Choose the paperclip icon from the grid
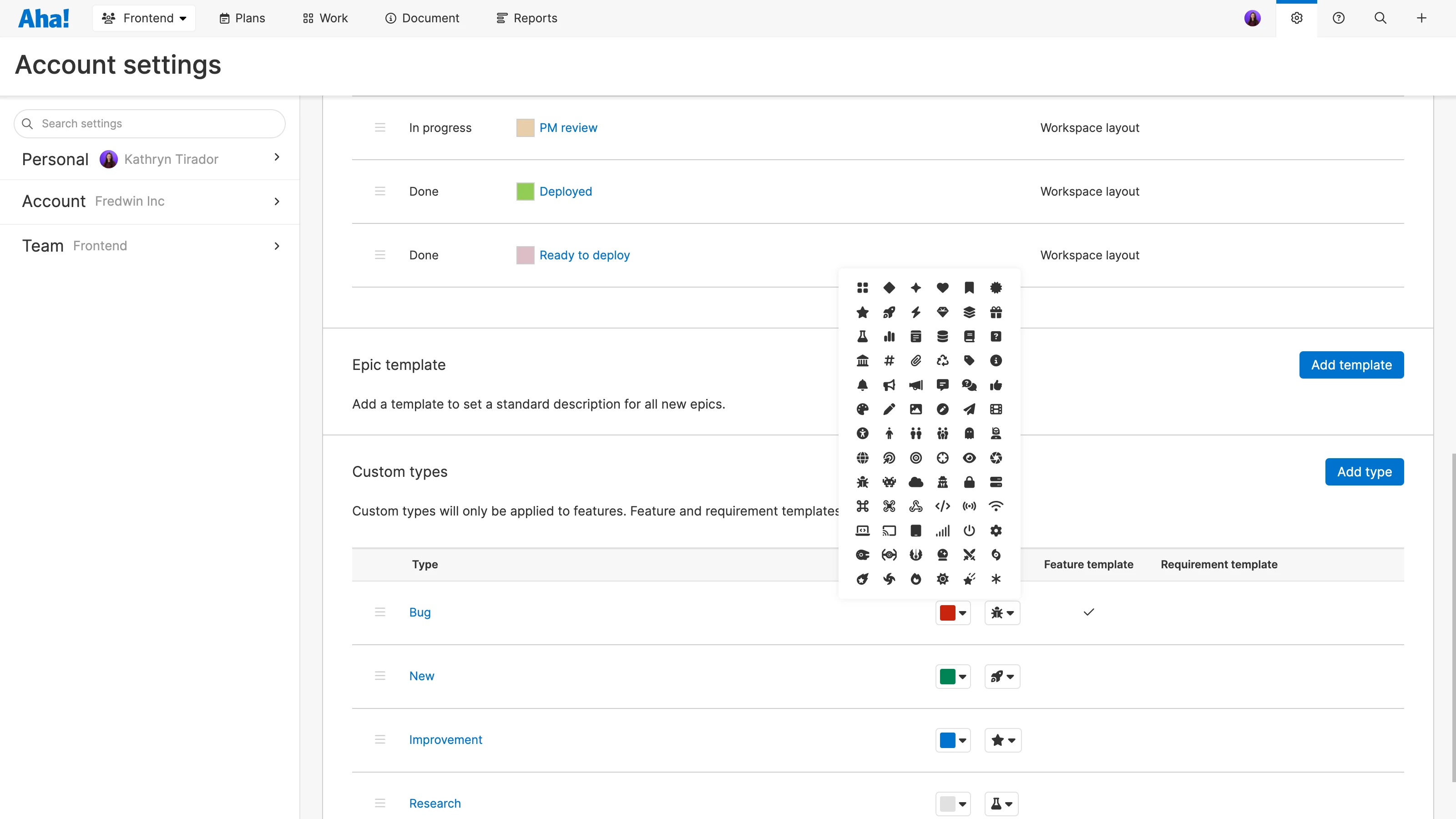 [x=915, y=361]
